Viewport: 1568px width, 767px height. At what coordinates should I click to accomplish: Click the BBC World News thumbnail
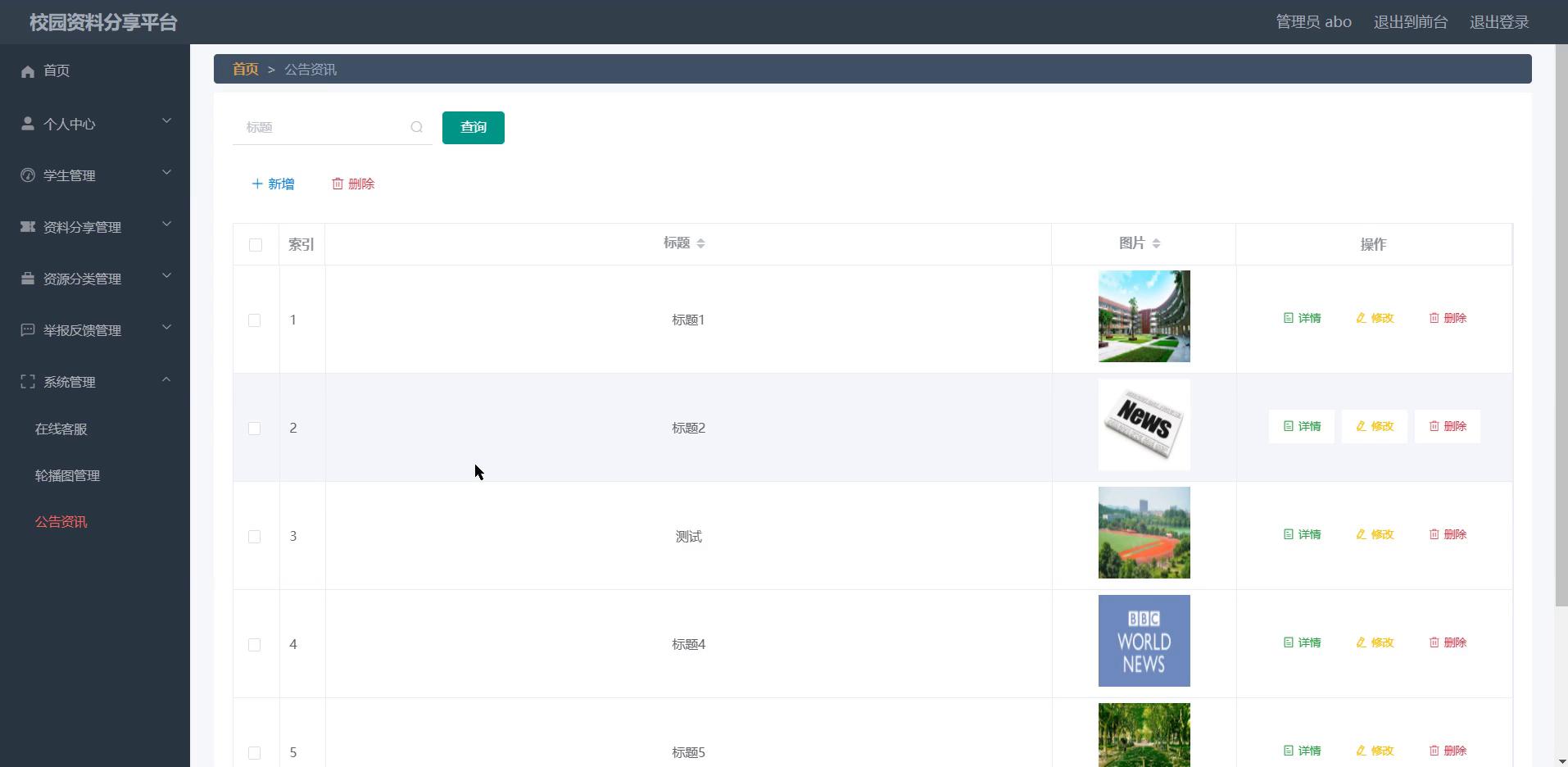click(x=1144, y=641)
